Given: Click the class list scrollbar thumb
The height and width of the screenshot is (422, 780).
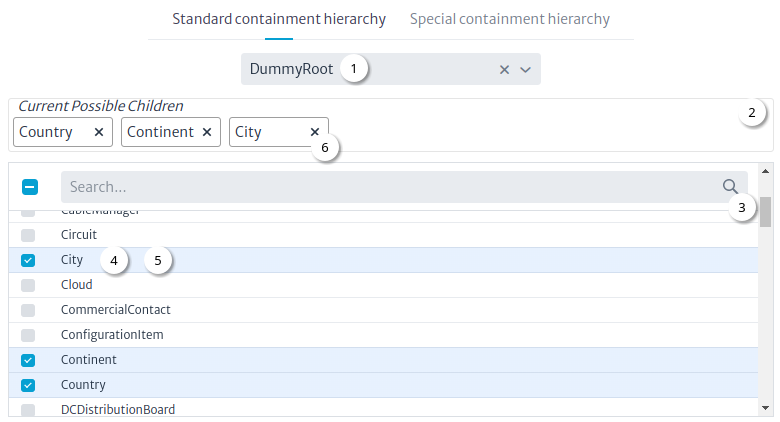Looking at the screenshot, I should (x=765, y=211).
